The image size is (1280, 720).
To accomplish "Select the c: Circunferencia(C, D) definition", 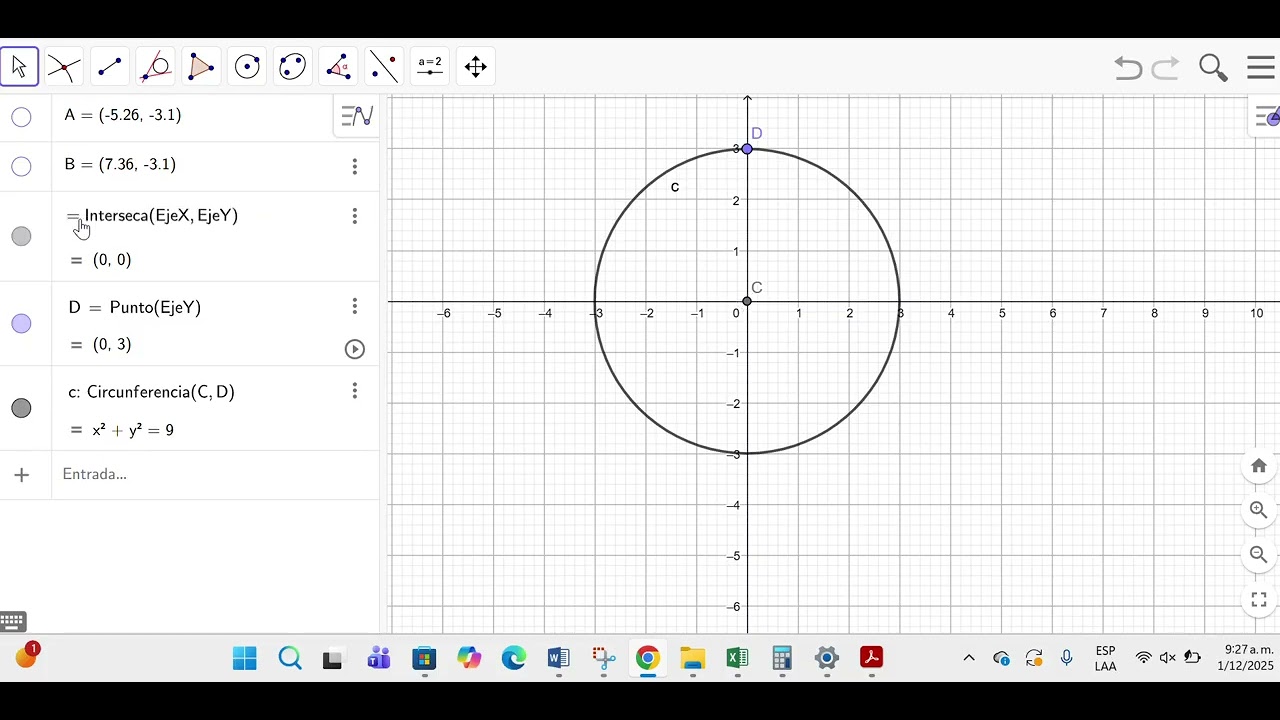I will [x=151, y=392].
